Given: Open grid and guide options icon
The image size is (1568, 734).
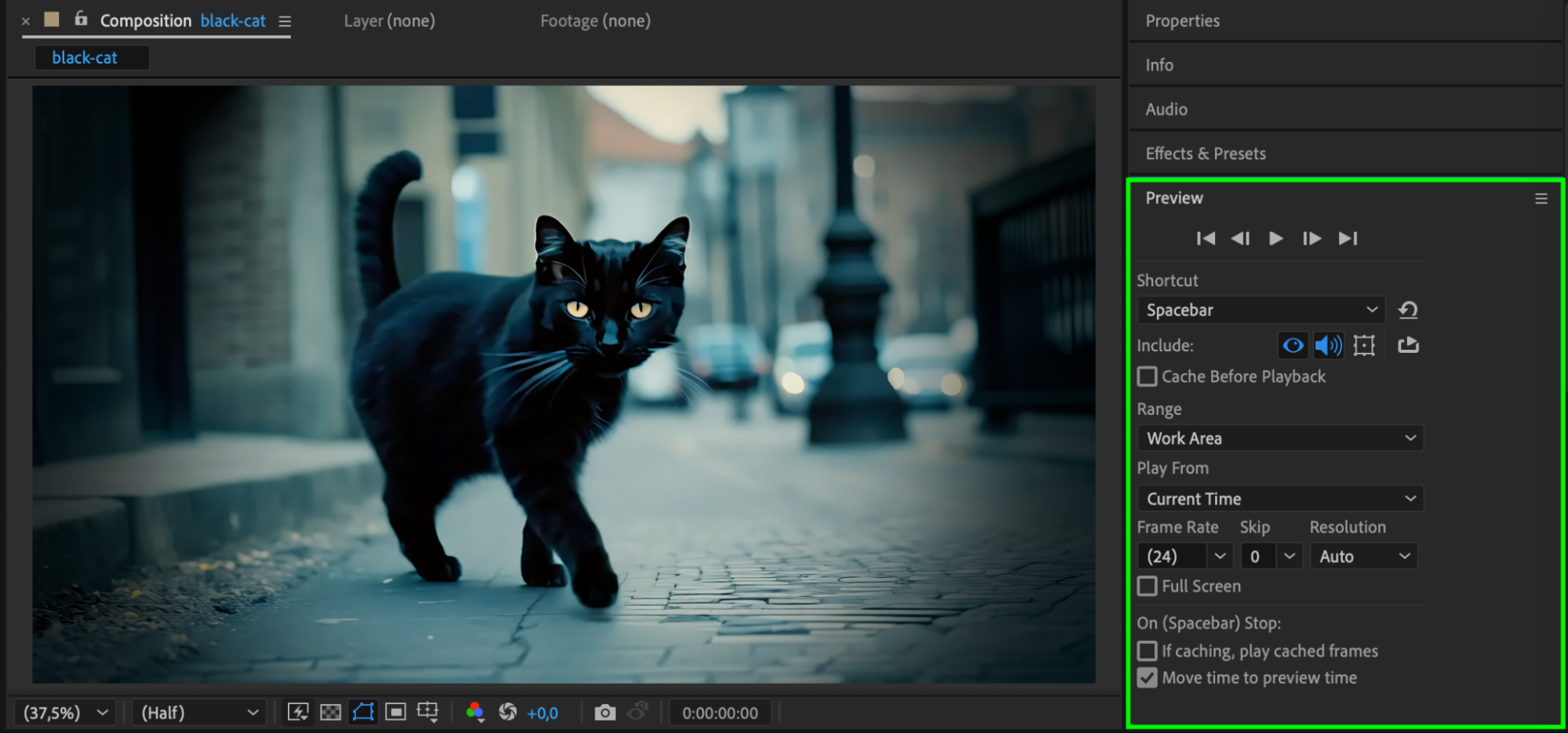Looking at the screenshot, I should click(427, 712).
